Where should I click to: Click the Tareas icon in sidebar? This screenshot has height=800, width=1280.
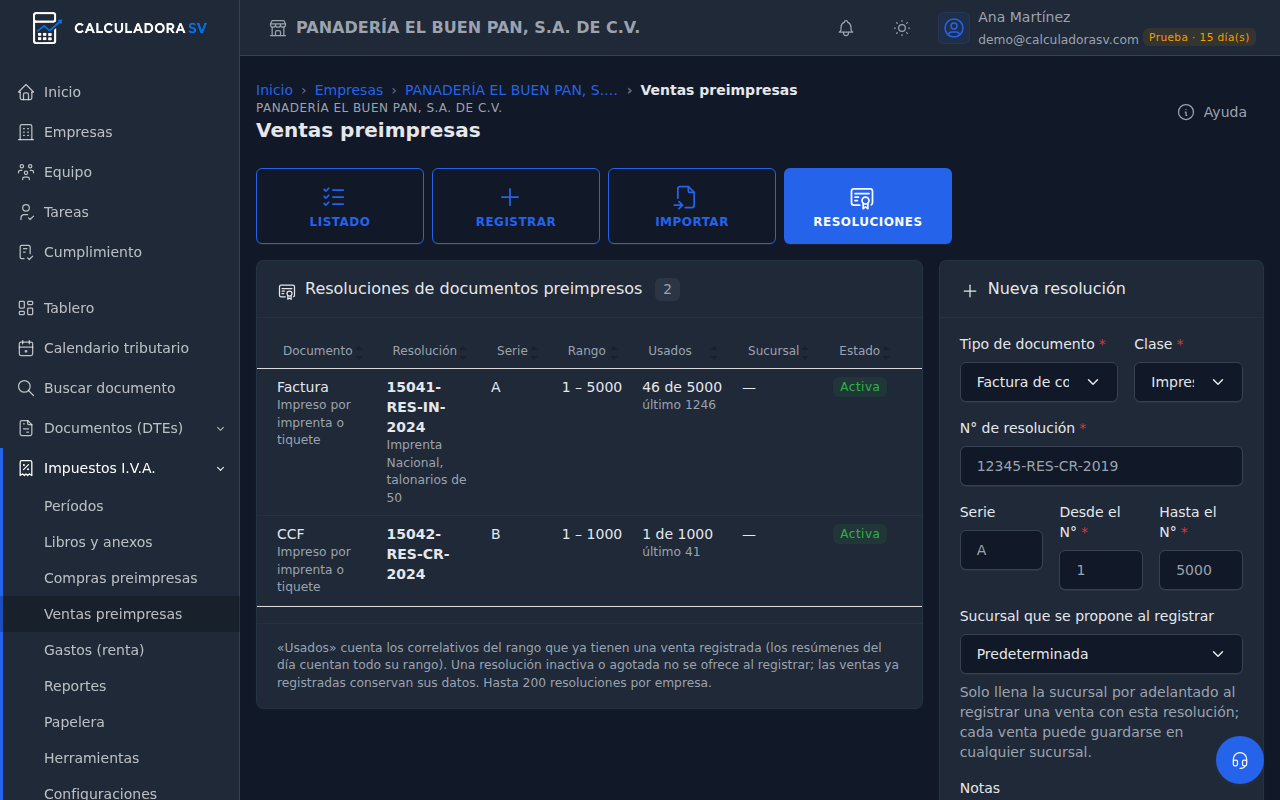click(x=26, y=212)
